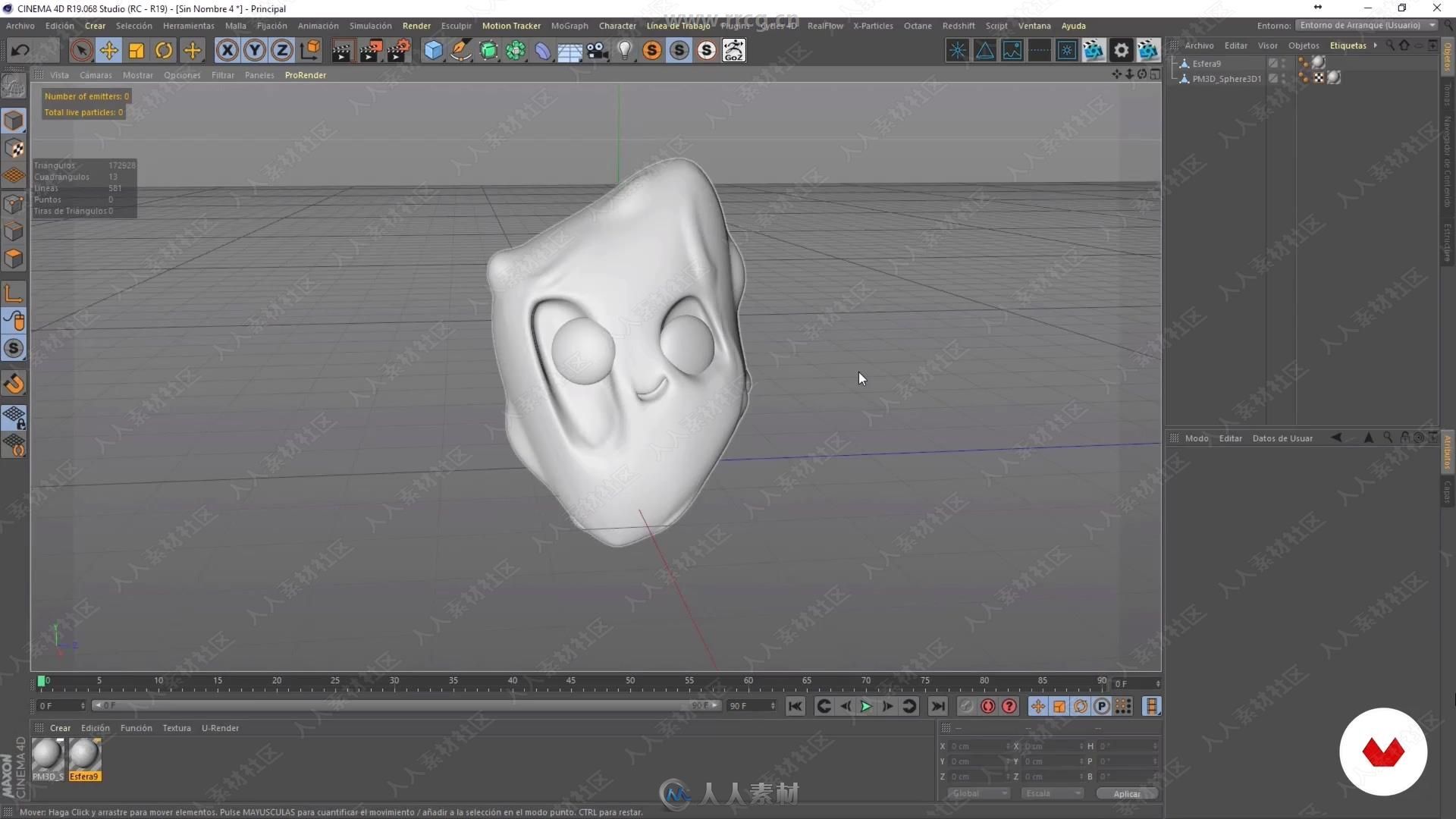The height and width of the screenshot is (819, 1456).
Task: Toggle Esfera9 visibility dots
Action: (x=1284, y=64)
